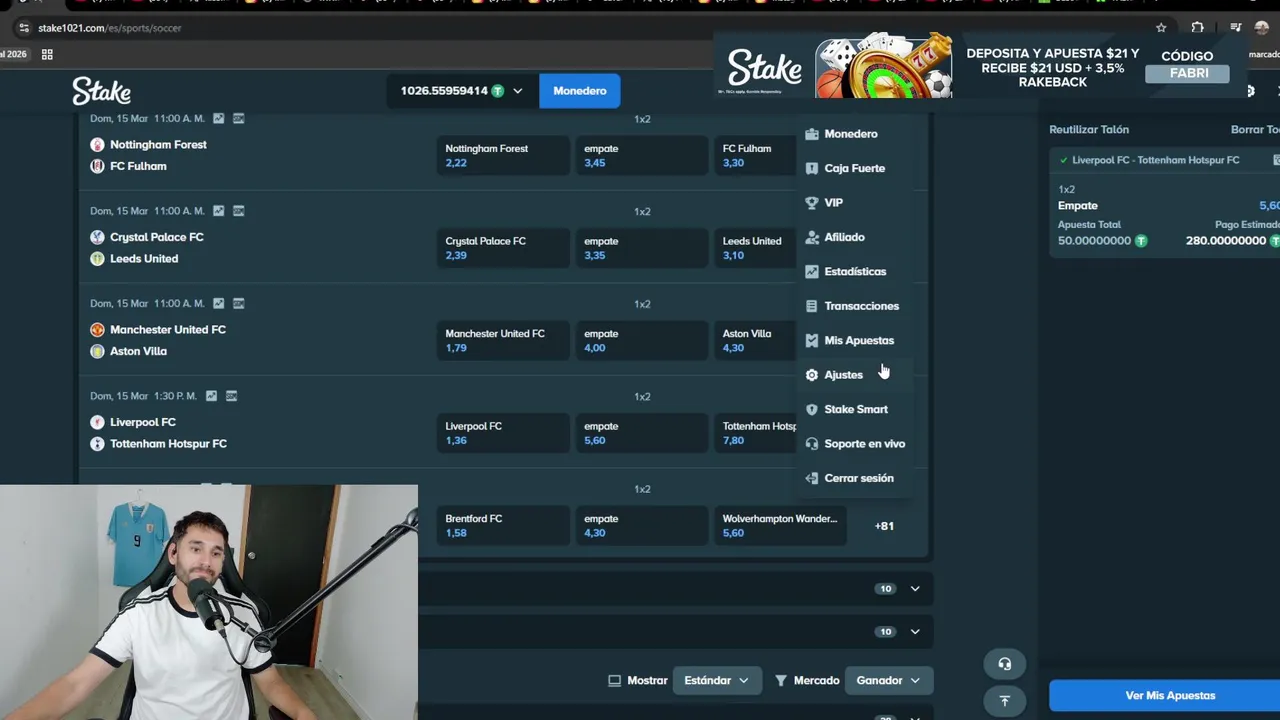Screen dimensions: 1280x720
Task: Click the browser media control icon
Action: tap(1236, 28)
